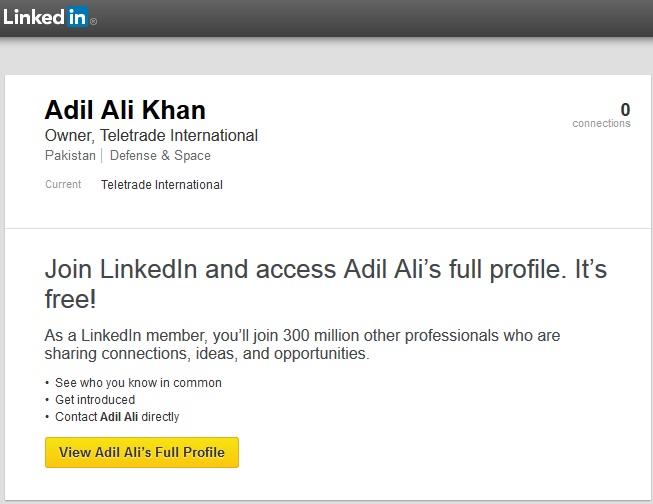
Task: Click the "connections" label under the count
Action: click(601, 124)
